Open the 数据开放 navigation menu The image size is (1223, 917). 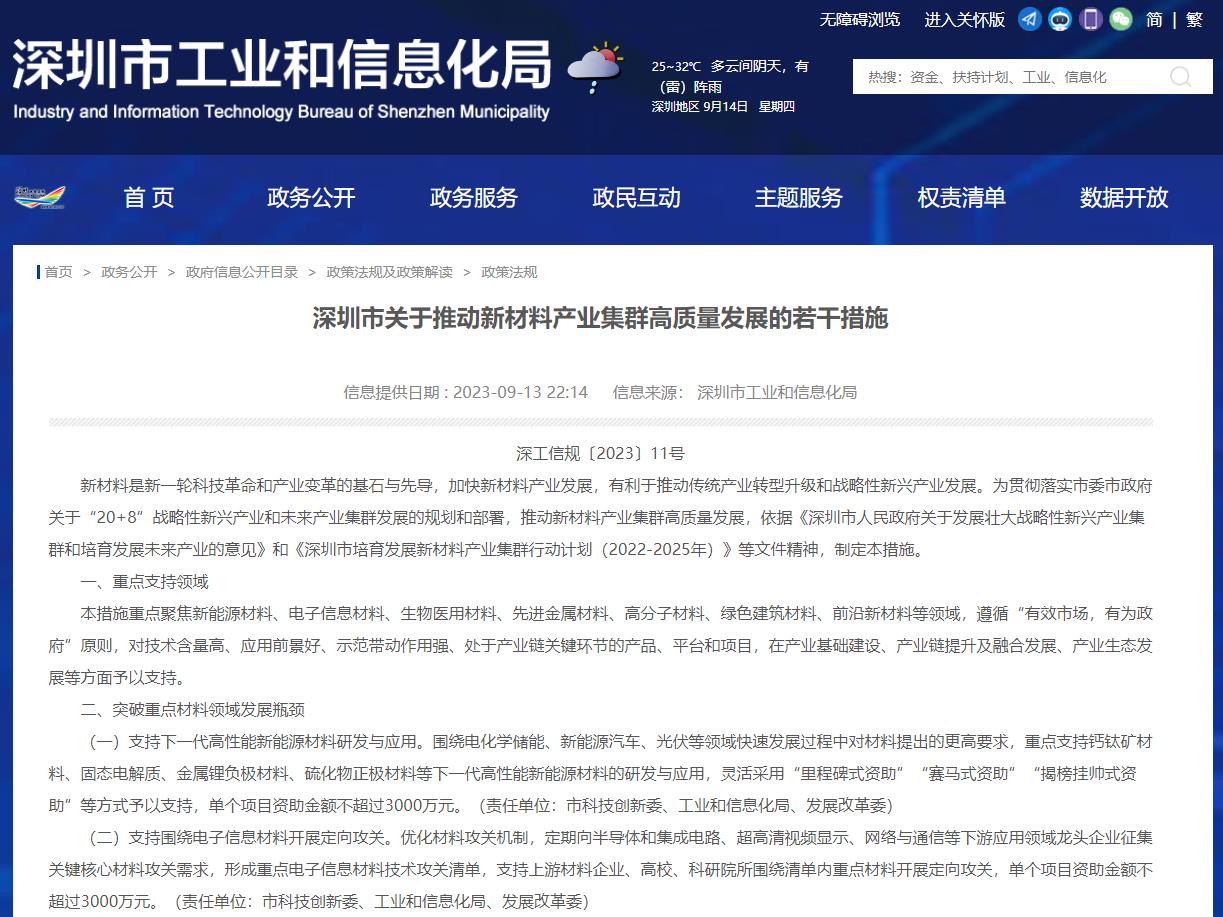click(1124, 198)
